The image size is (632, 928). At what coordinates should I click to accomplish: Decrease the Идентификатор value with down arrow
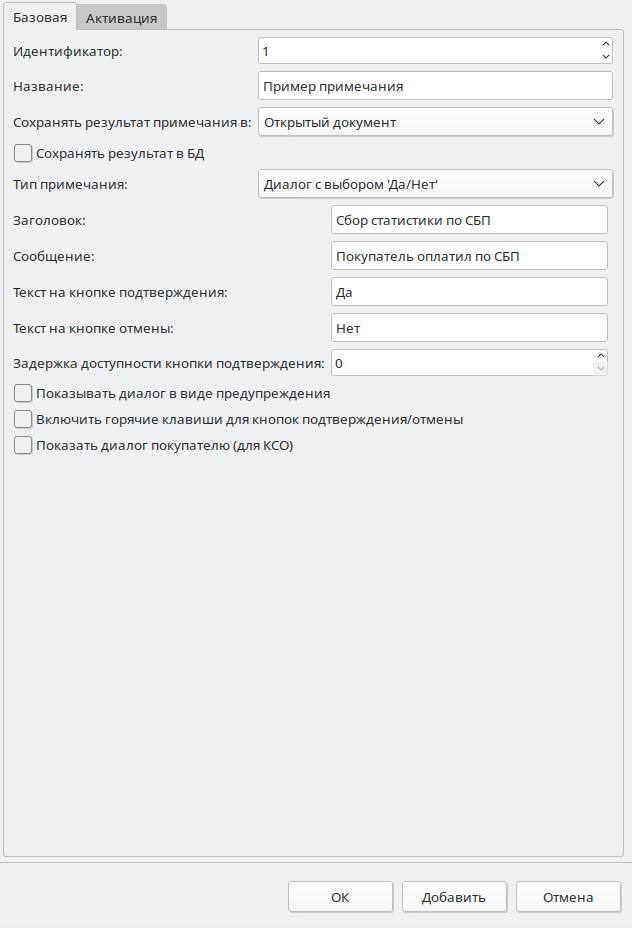pos(606,57)
